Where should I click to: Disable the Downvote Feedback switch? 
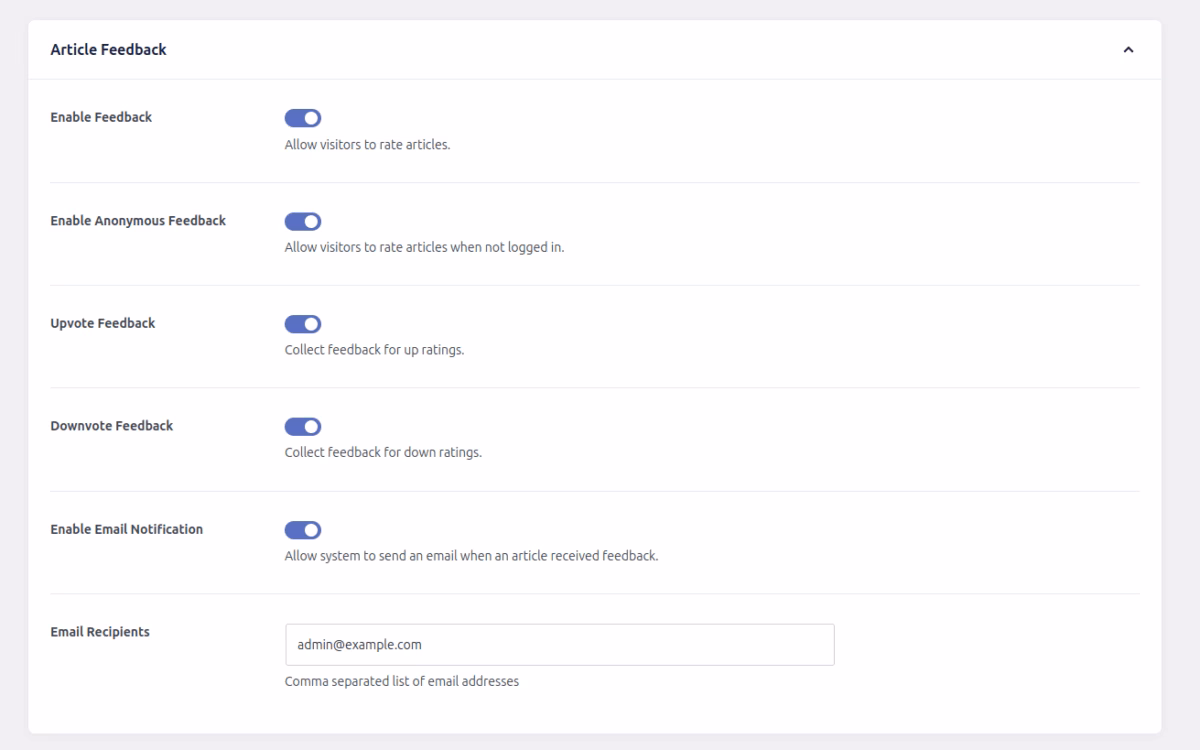pyautogui.click(x=303, y=426)
